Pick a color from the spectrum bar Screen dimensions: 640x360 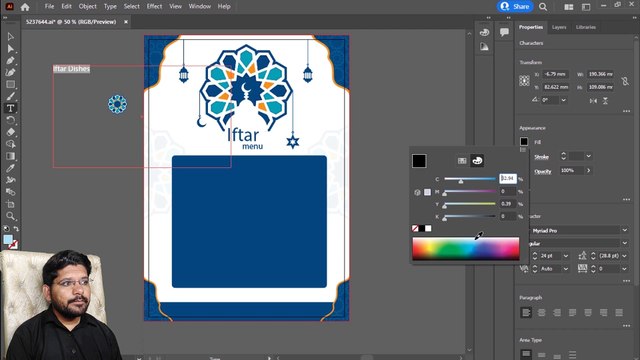466,248
